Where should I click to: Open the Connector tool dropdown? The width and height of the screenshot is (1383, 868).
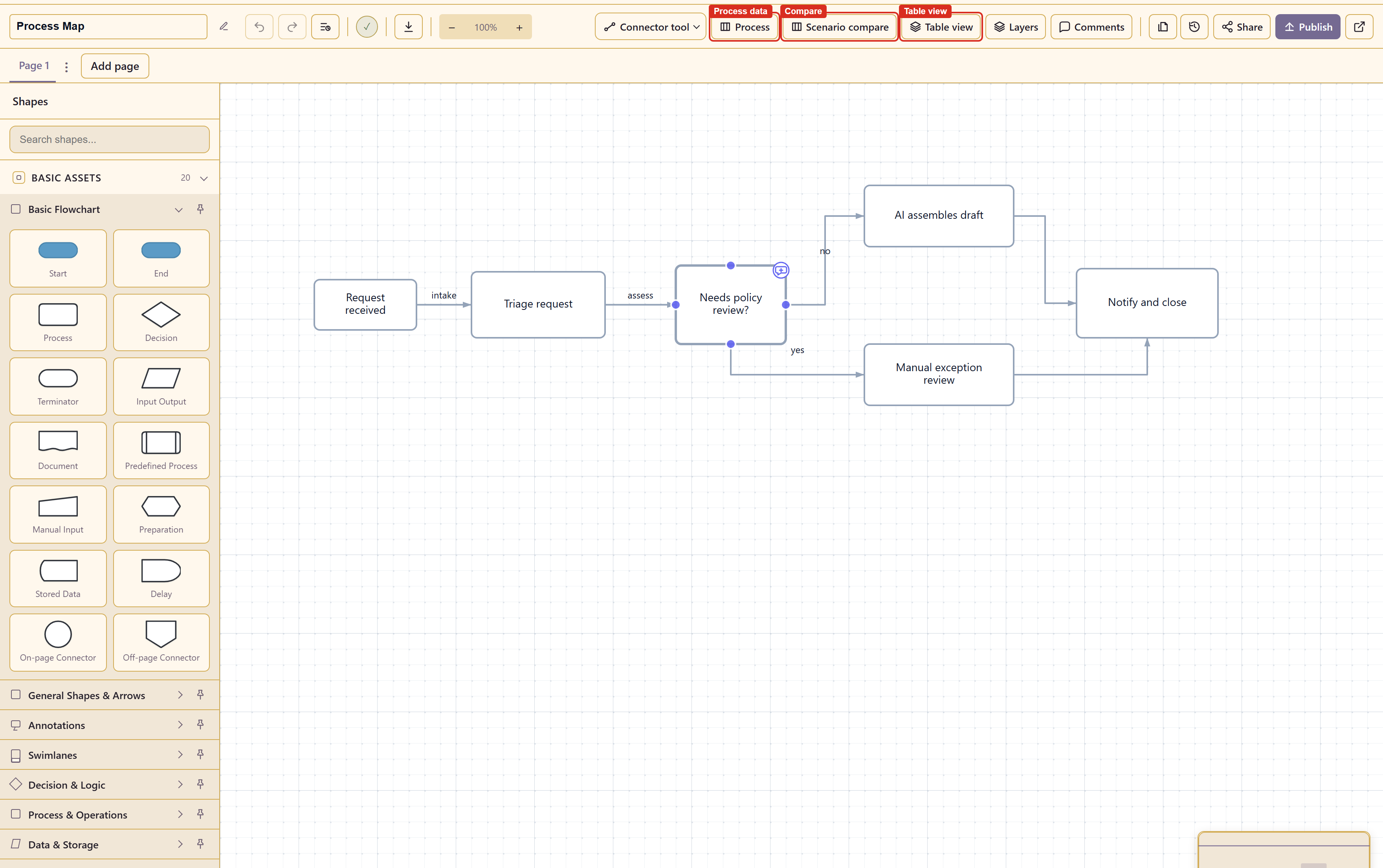(x=651, y=27)
